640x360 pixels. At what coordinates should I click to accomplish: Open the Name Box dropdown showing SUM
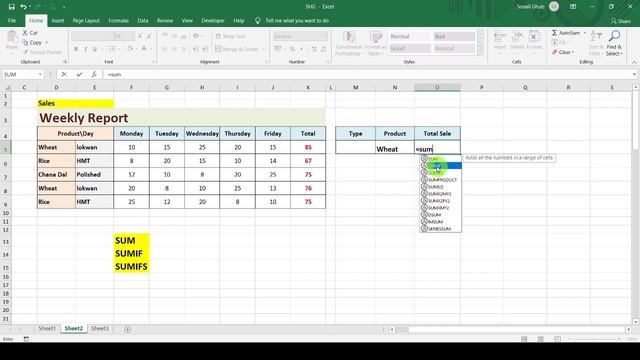[40, 74]
